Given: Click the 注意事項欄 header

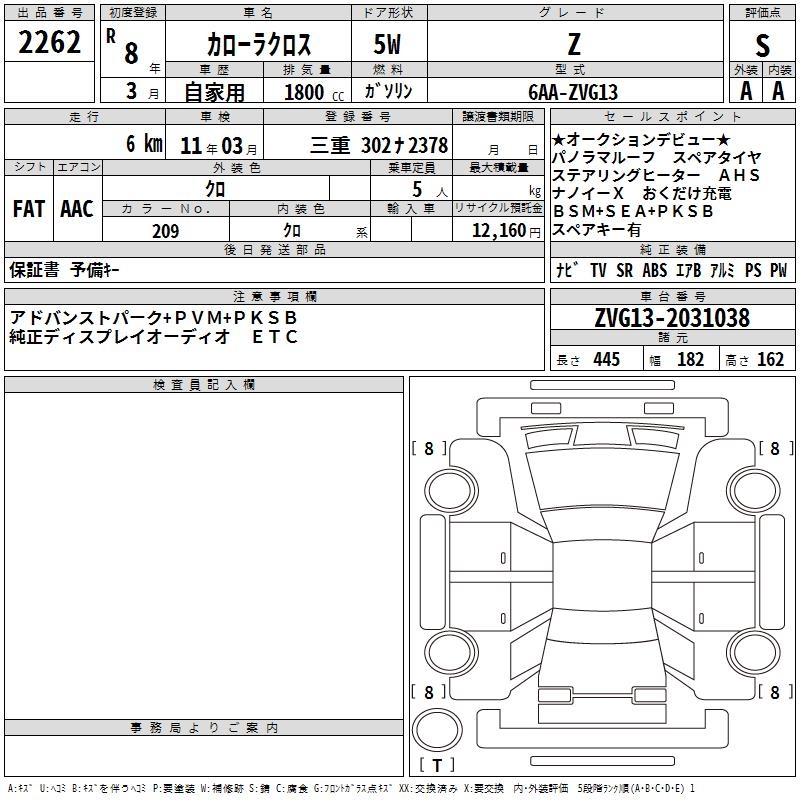Looking at the screenshot, I should coord(274,296).
